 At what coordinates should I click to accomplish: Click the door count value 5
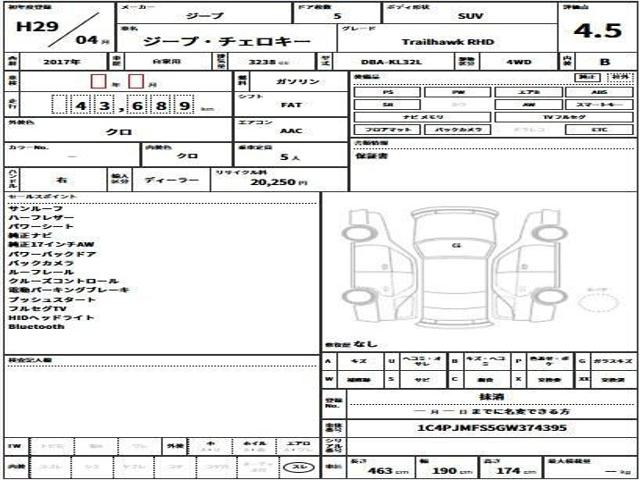337,16
